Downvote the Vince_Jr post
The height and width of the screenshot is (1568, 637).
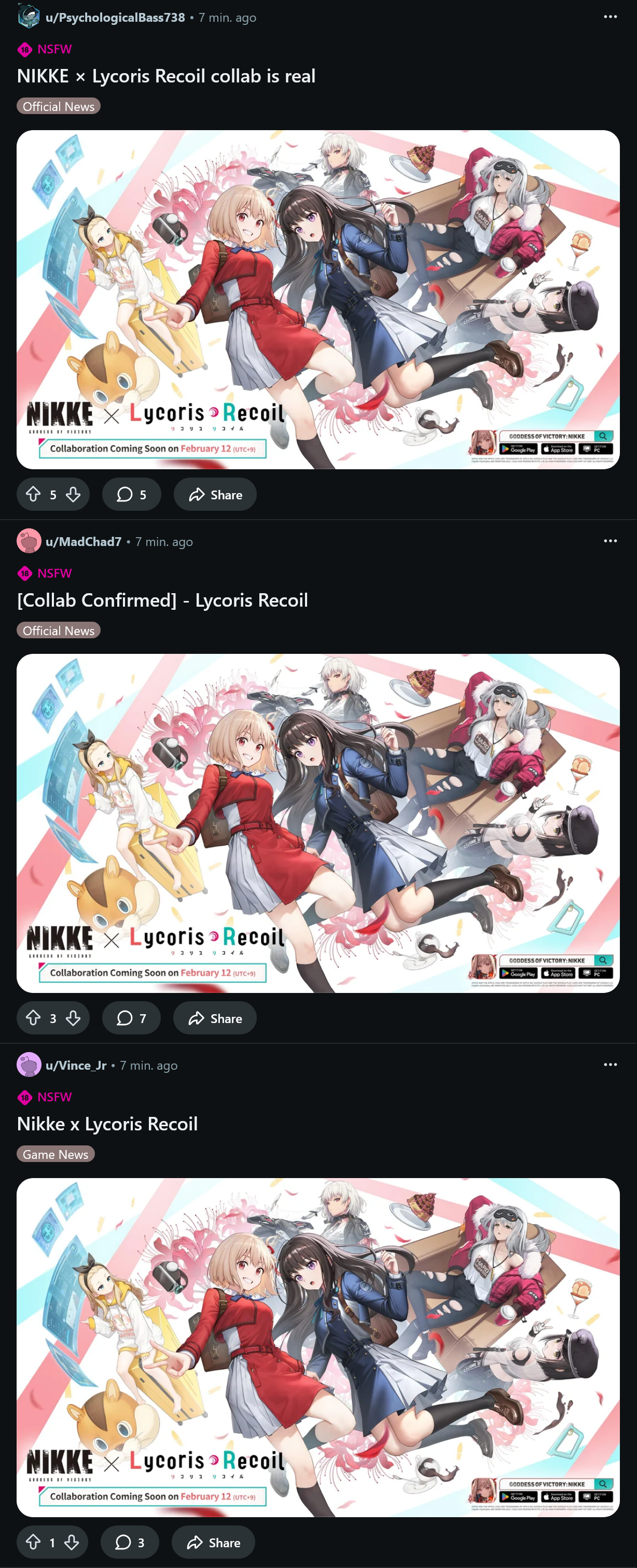point(71,1542)
